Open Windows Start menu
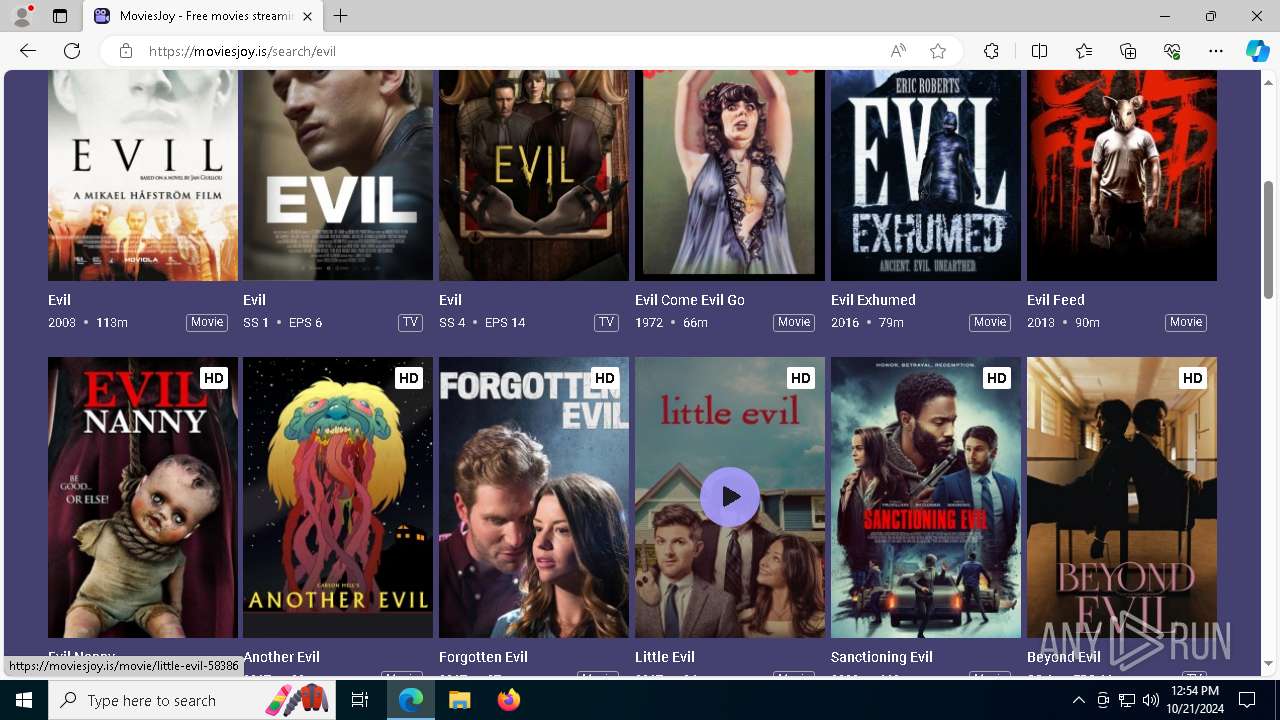The width and height of the screenshot is (1280, 720). [24, 700]
